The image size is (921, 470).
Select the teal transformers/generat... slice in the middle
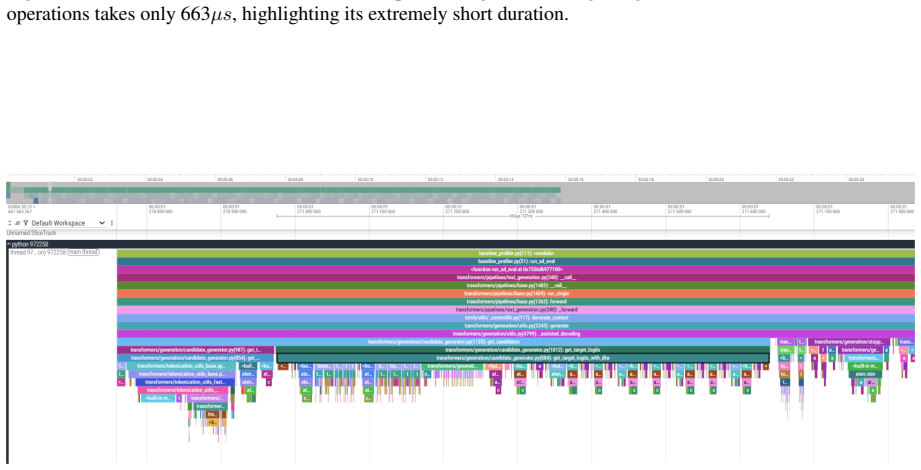click(452, 366)
